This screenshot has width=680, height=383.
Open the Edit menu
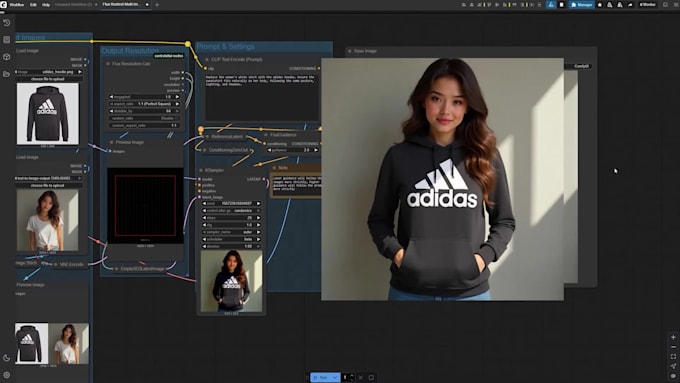[33, 5]
